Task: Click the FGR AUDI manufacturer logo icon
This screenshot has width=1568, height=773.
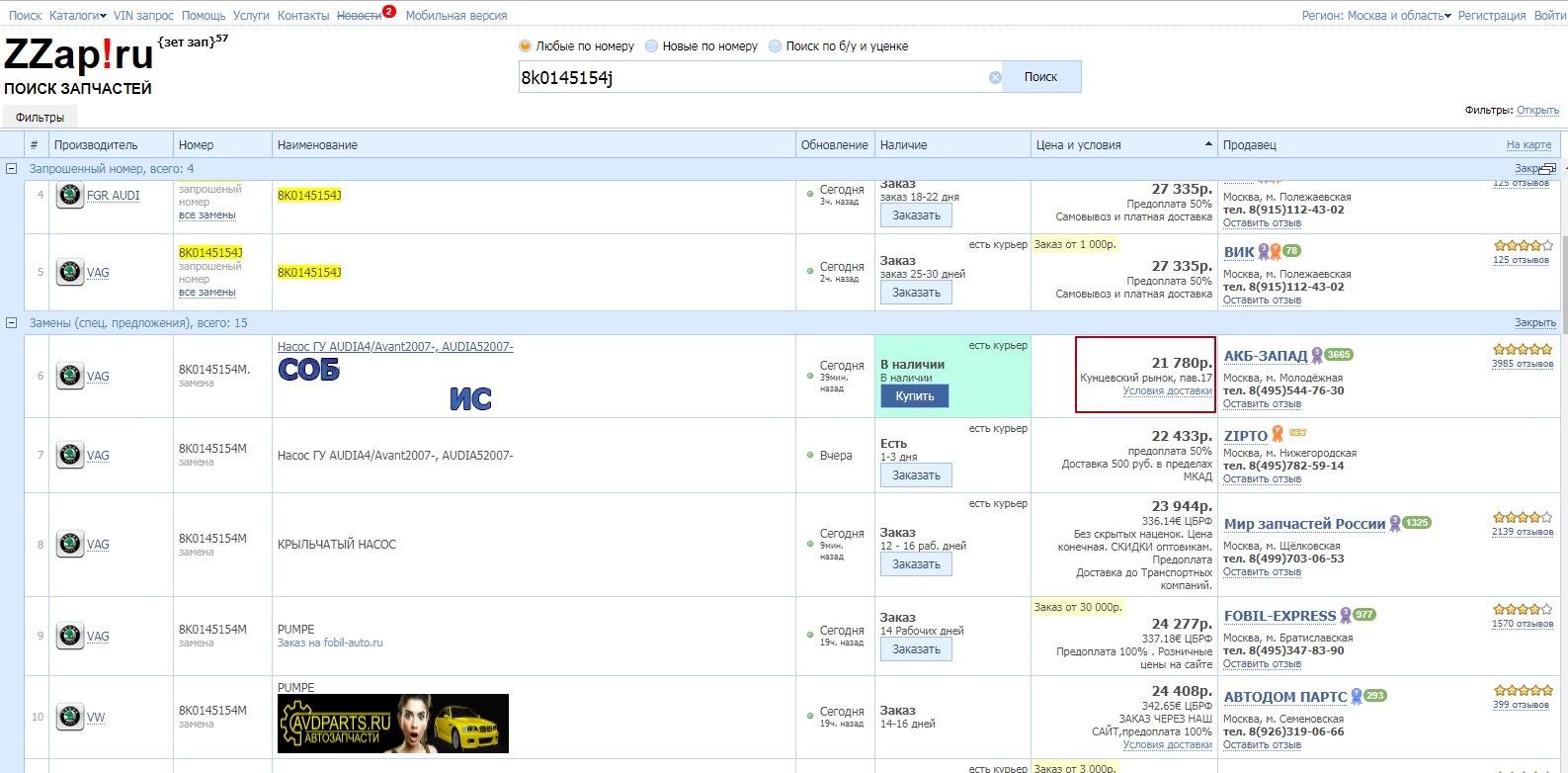Action: [69, 195]
